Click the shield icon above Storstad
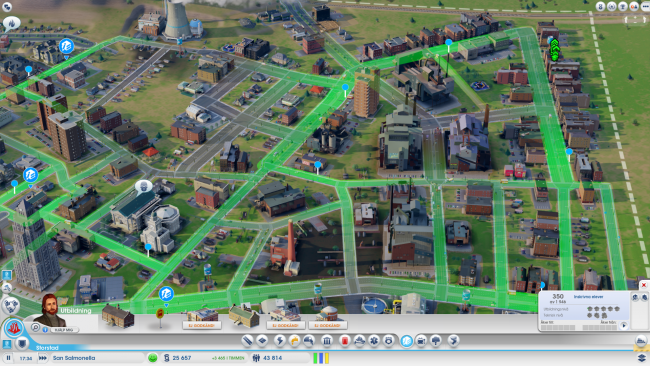Image resolution: width=650 pixels, height=366 pixels. pyautogui.click(x=22, y=344)
